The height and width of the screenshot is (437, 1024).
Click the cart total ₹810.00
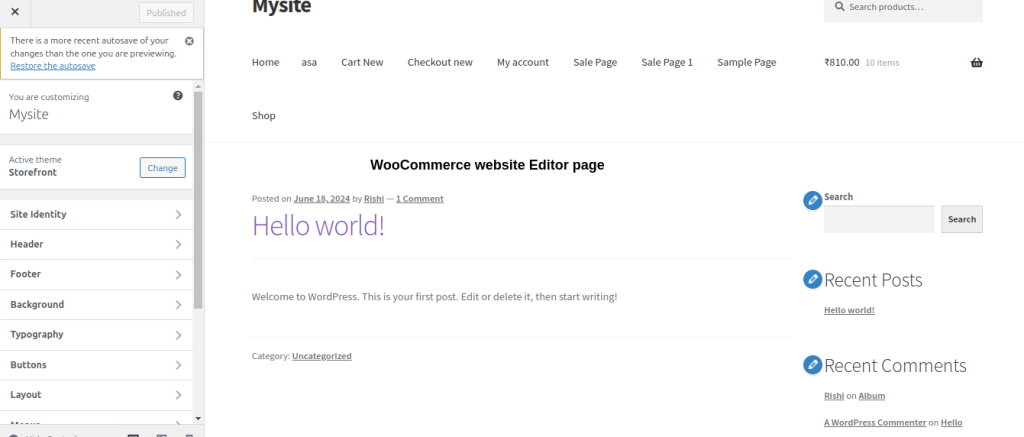point(842,63)
